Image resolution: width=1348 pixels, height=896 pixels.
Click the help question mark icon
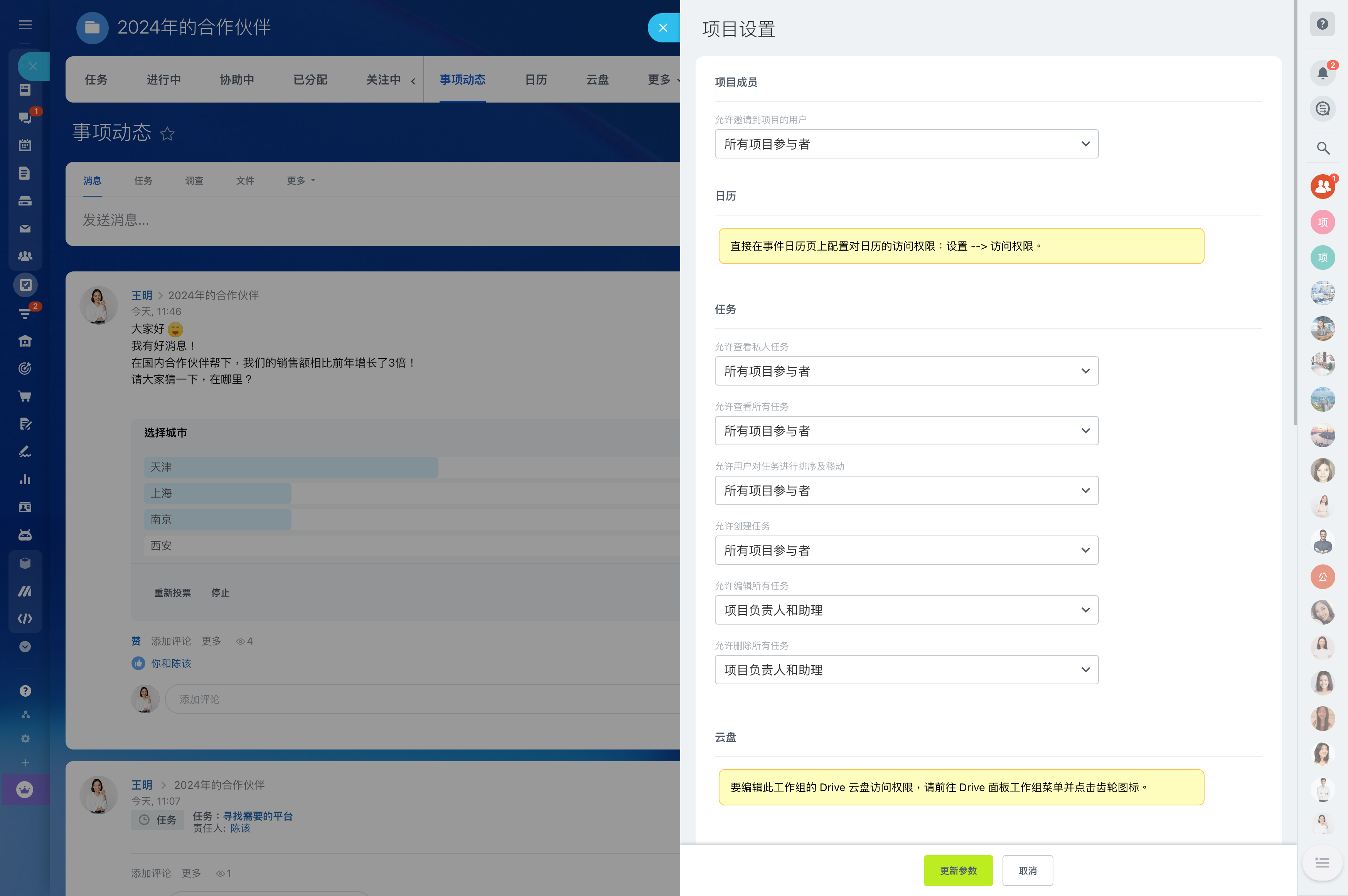(1322, 24)
